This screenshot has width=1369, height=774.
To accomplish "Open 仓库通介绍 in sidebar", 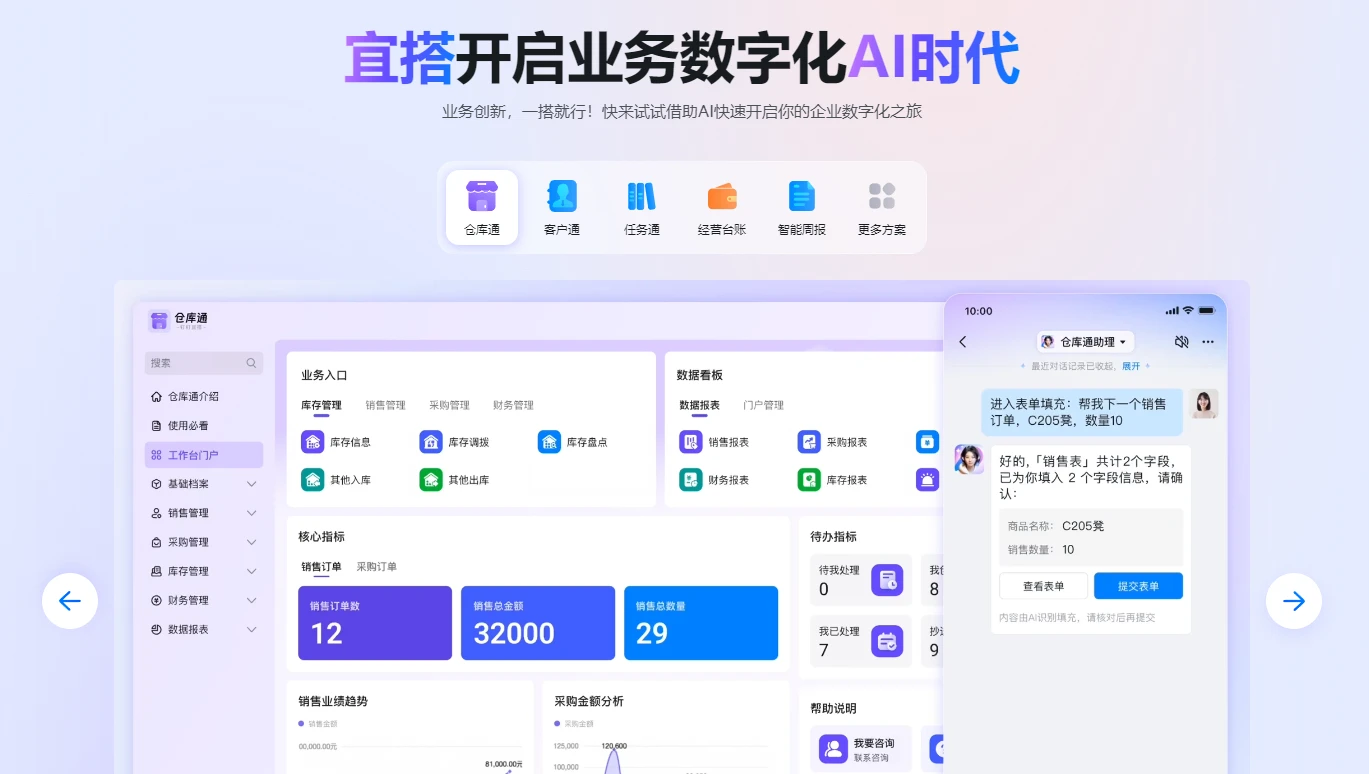I will click(204, 397).
